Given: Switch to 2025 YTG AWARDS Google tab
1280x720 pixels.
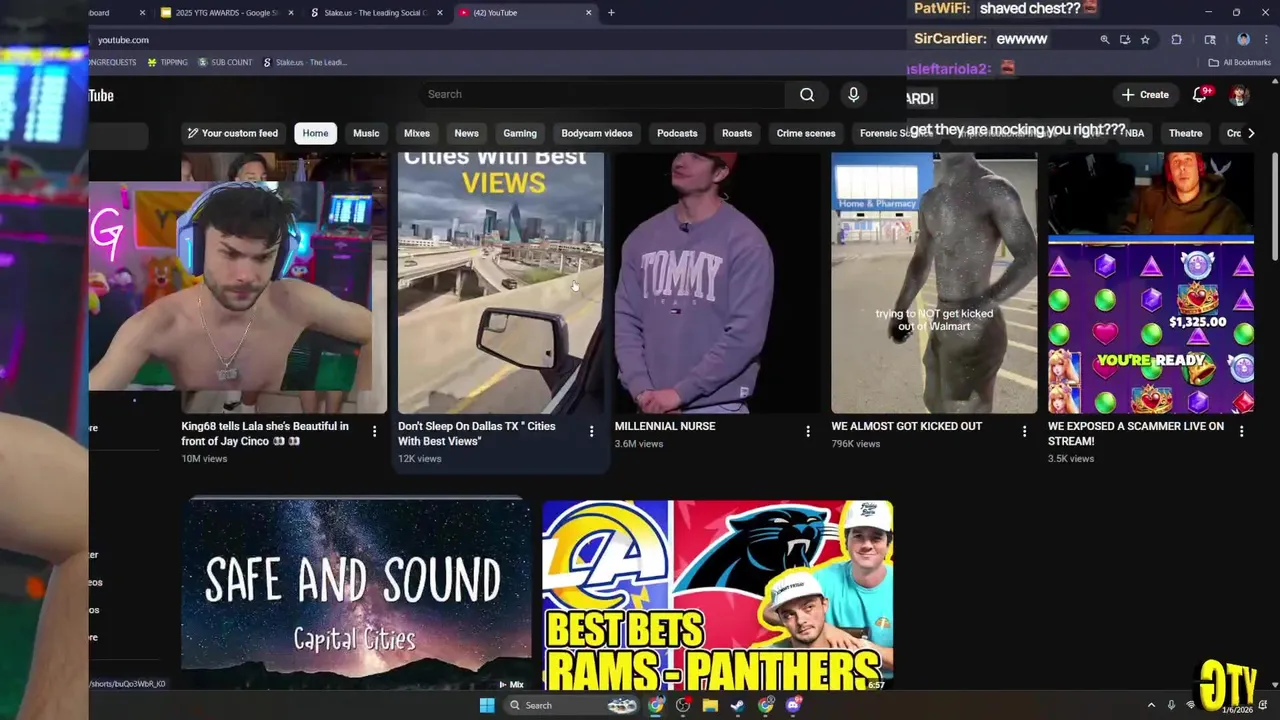Looking at the screenshot, I should tap(226, 13).
